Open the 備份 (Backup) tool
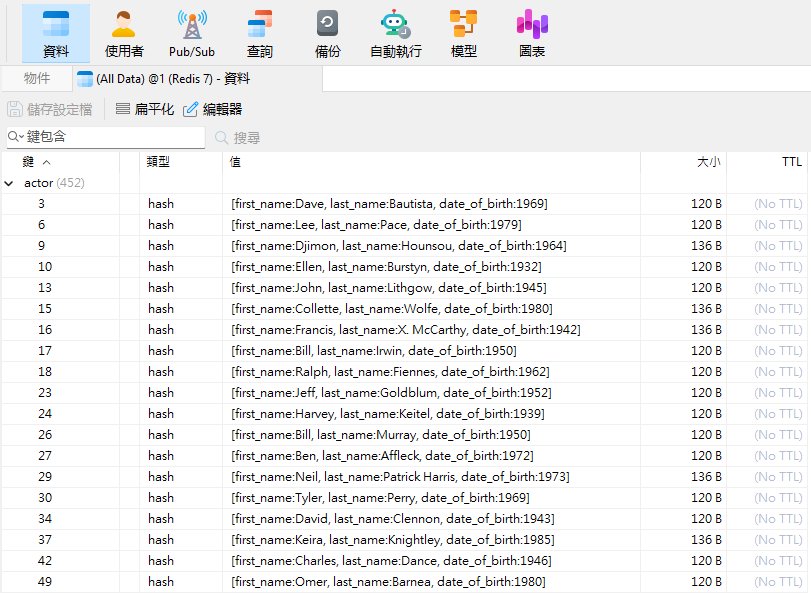This screenshot has height=593, width=811. pos(327,33)
